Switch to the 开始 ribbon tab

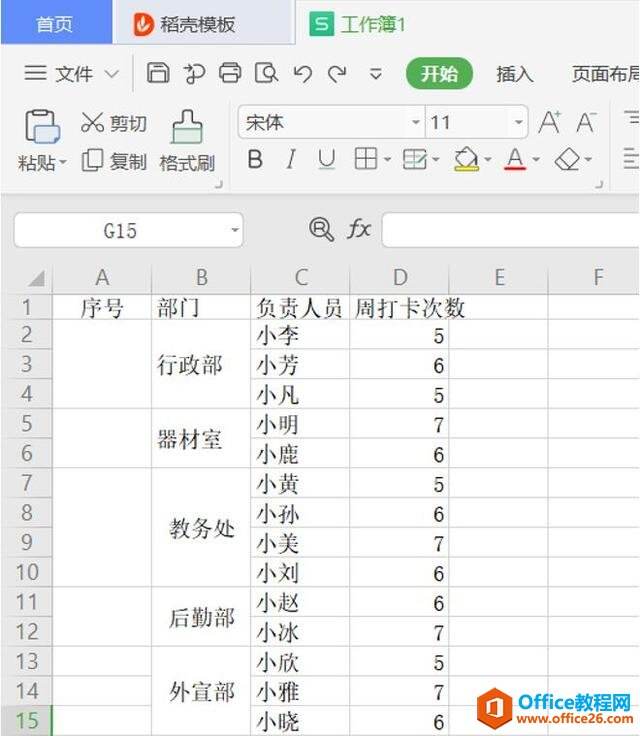click(x=439, y=74)
